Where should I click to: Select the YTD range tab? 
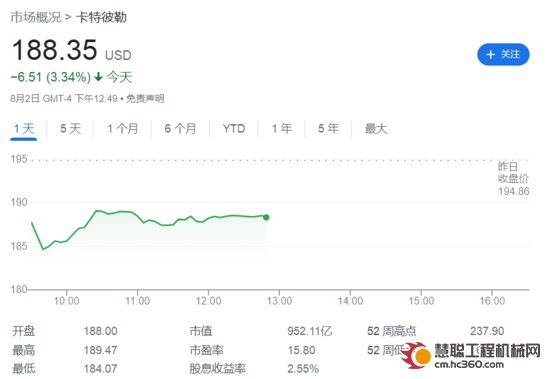click(x=234, y=129)
